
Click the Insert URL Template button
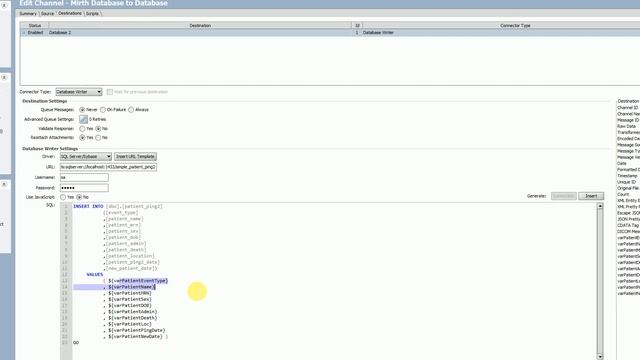(x=135, y=156)
